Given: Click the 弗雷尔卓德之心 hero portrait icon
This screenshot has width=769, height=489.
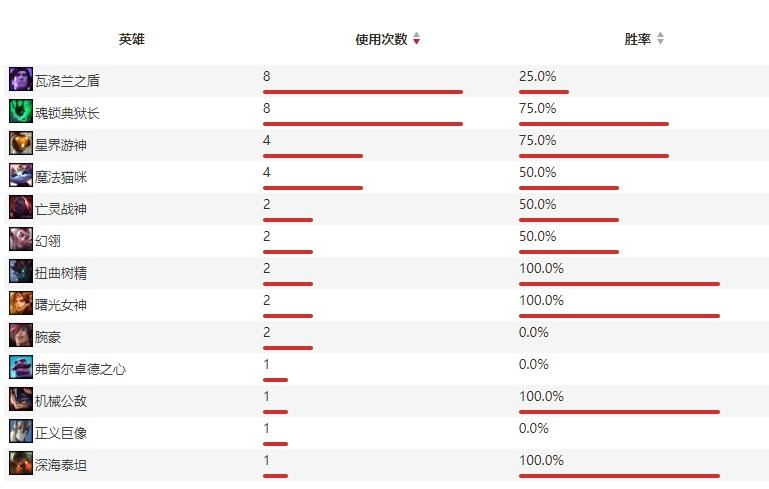Looking at the screenshot, I should [x=21, y=368].
